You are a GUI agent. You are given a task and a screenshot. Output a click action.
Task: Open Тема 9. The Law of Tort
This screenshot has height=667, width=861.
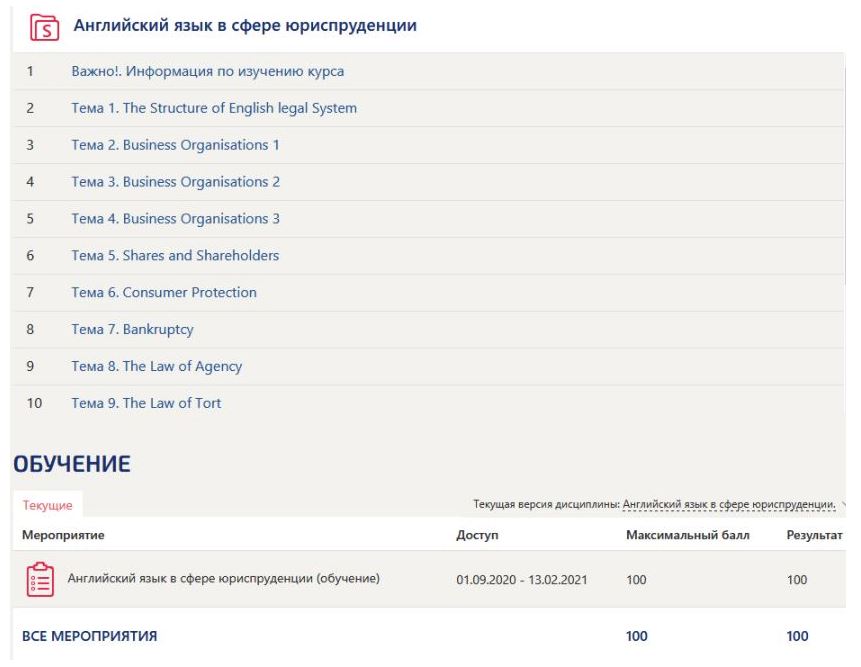tap(146, 404)
